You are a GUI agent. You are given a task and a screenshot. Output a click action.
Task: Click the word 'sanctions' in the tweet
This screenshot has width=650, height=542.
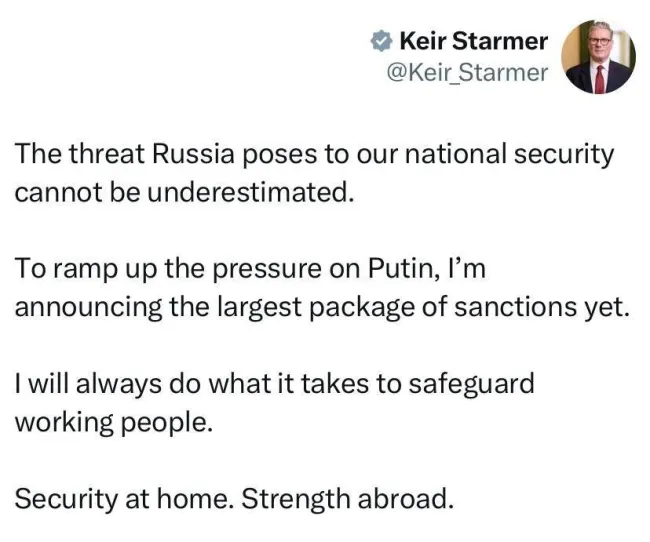(x=516, y=307)
